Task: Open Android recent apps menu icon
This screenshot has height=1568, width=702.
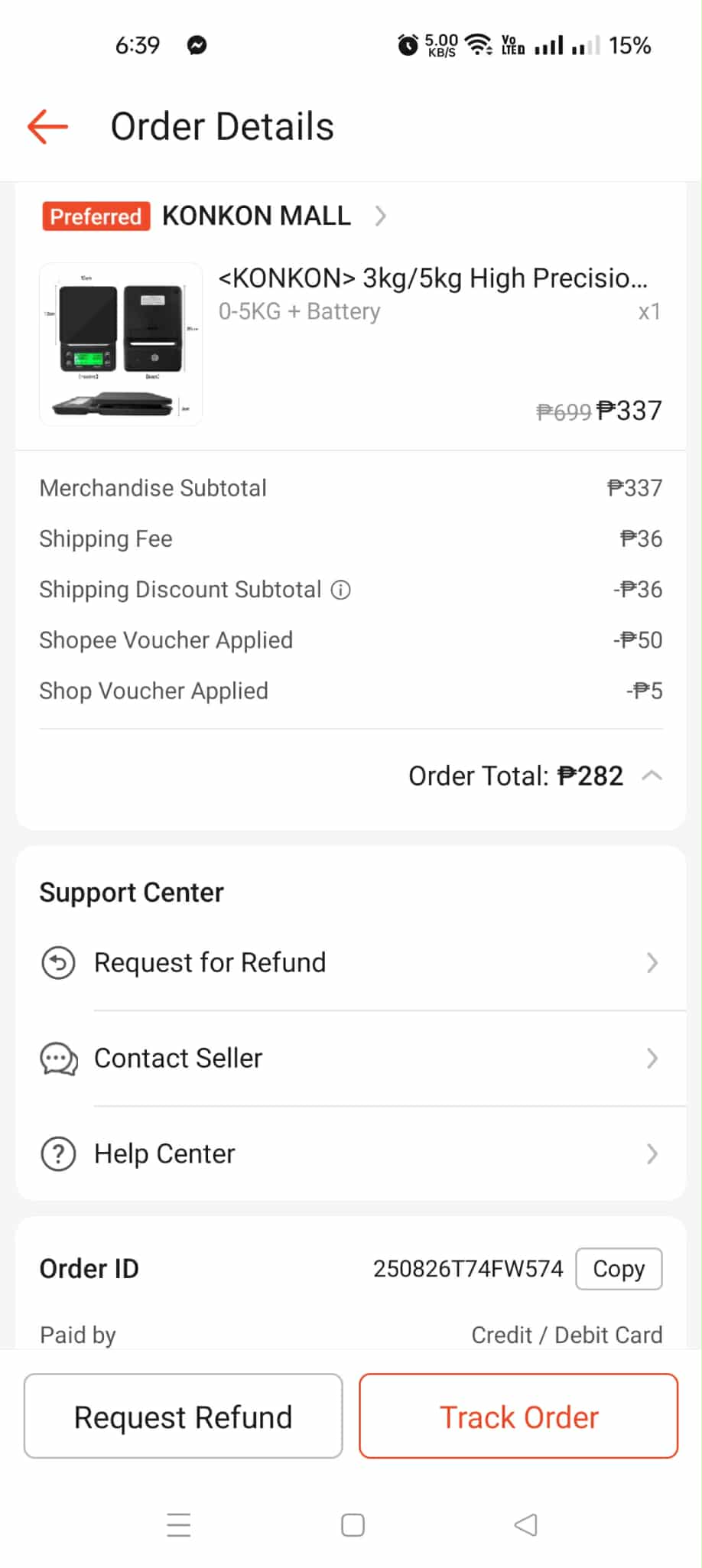Action: pyautogui.click(x=179, y=1525)
